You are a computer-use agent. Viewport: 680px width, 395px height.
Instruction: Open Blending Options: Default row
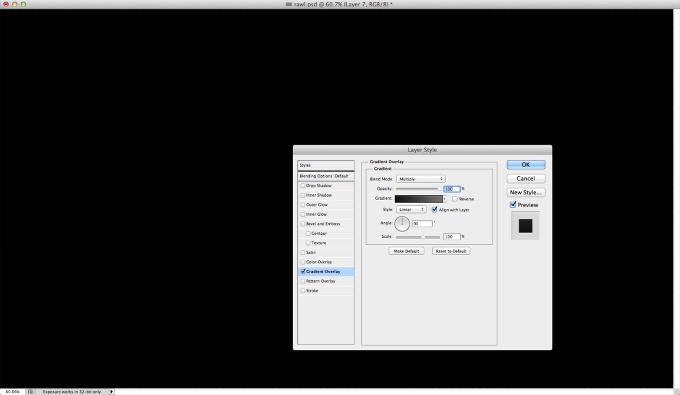tap(326, 176)
